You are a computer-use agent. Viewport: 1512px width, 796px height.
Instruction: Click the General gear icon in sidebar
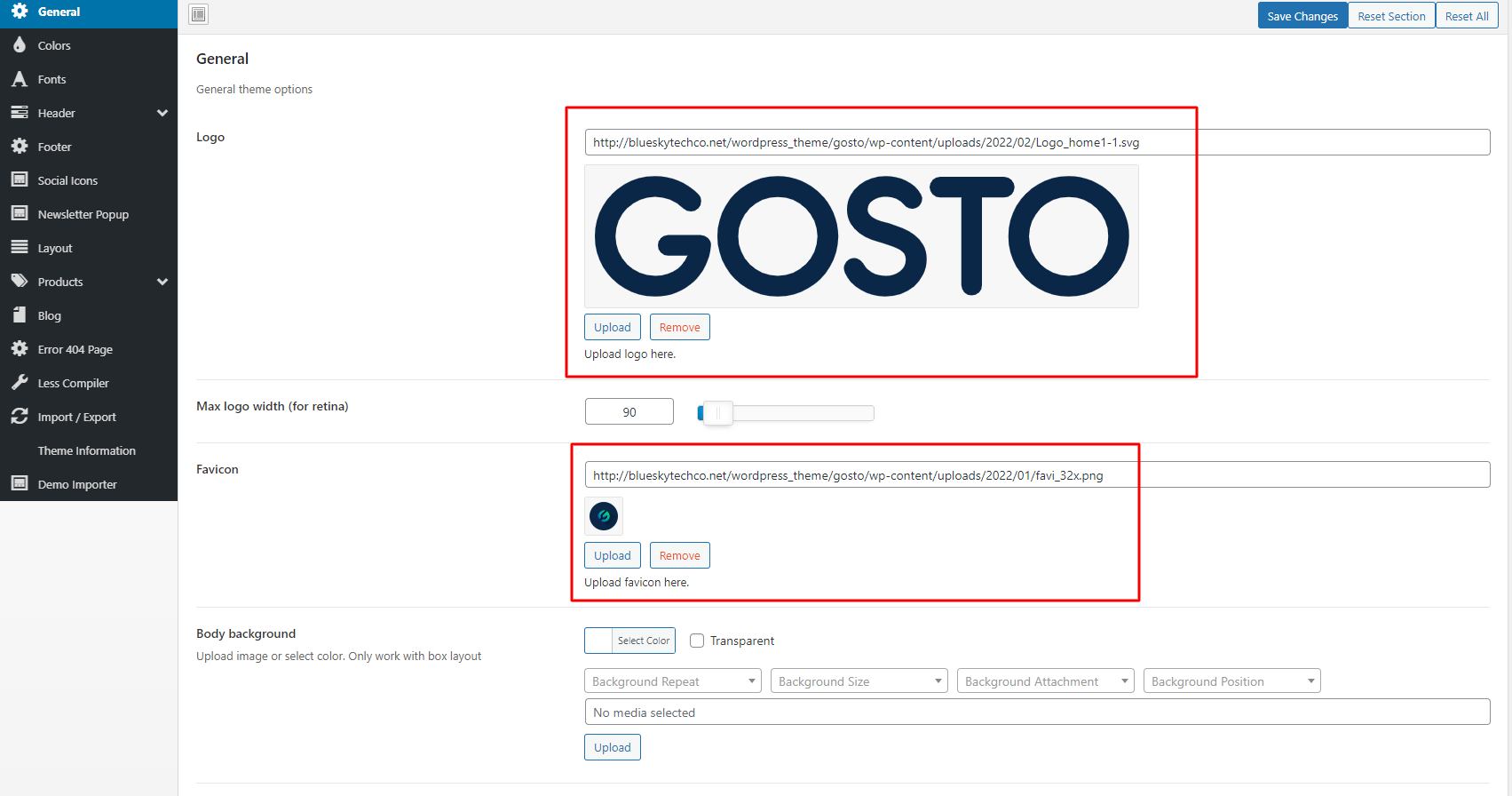point(20,12)
